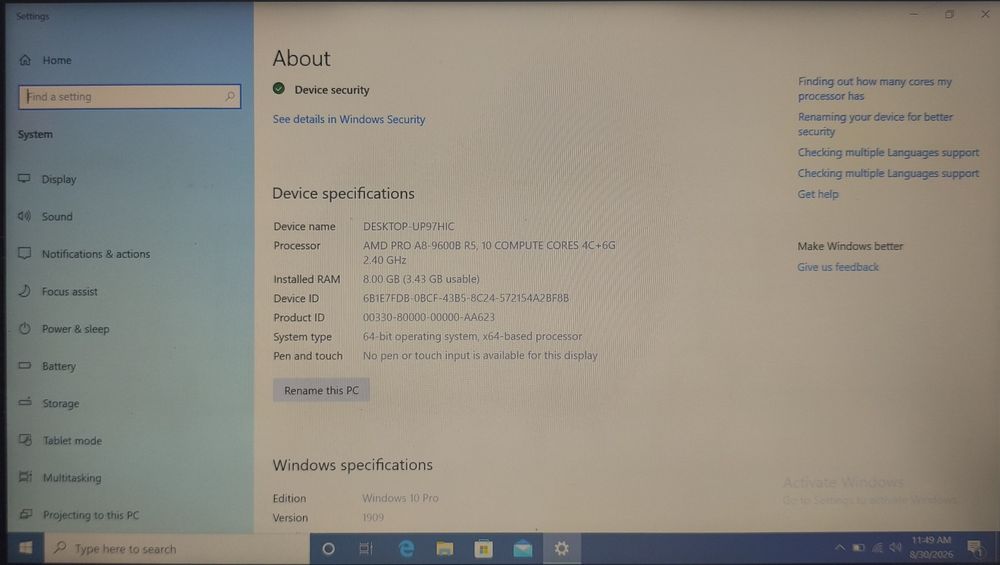Screen dimensions: 1000x565
Task: Select the Product ID 00330-80000-00000-AA623
Action: pos(429,317)
